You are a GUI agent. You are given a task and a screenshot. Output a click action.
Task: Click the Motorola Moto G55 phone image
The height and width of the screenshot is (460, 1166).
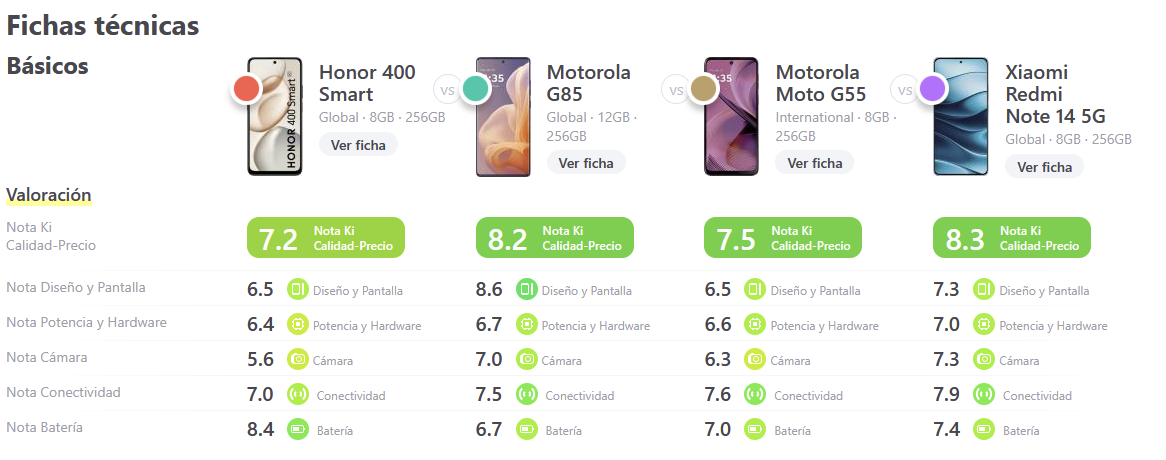point(731,117)
